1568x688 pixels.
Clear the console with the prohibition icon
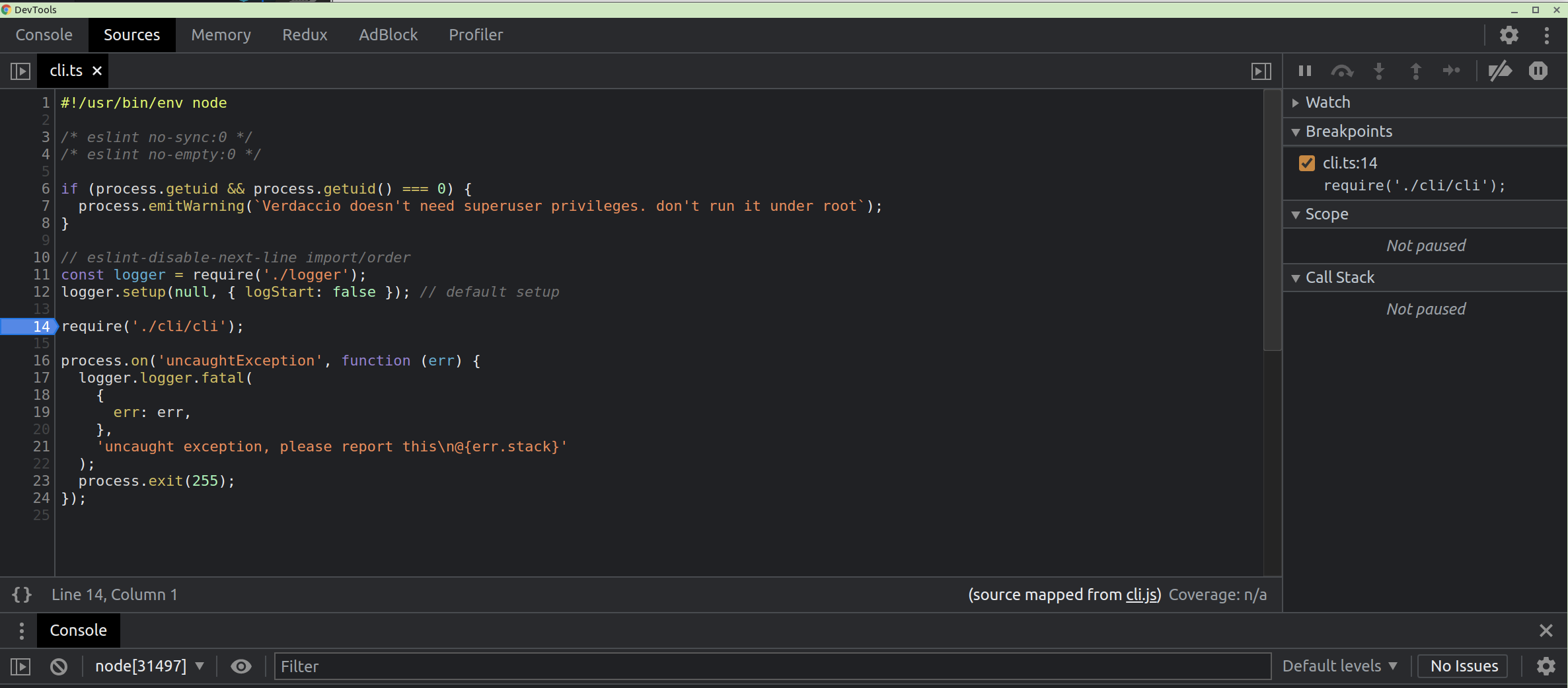58,666
